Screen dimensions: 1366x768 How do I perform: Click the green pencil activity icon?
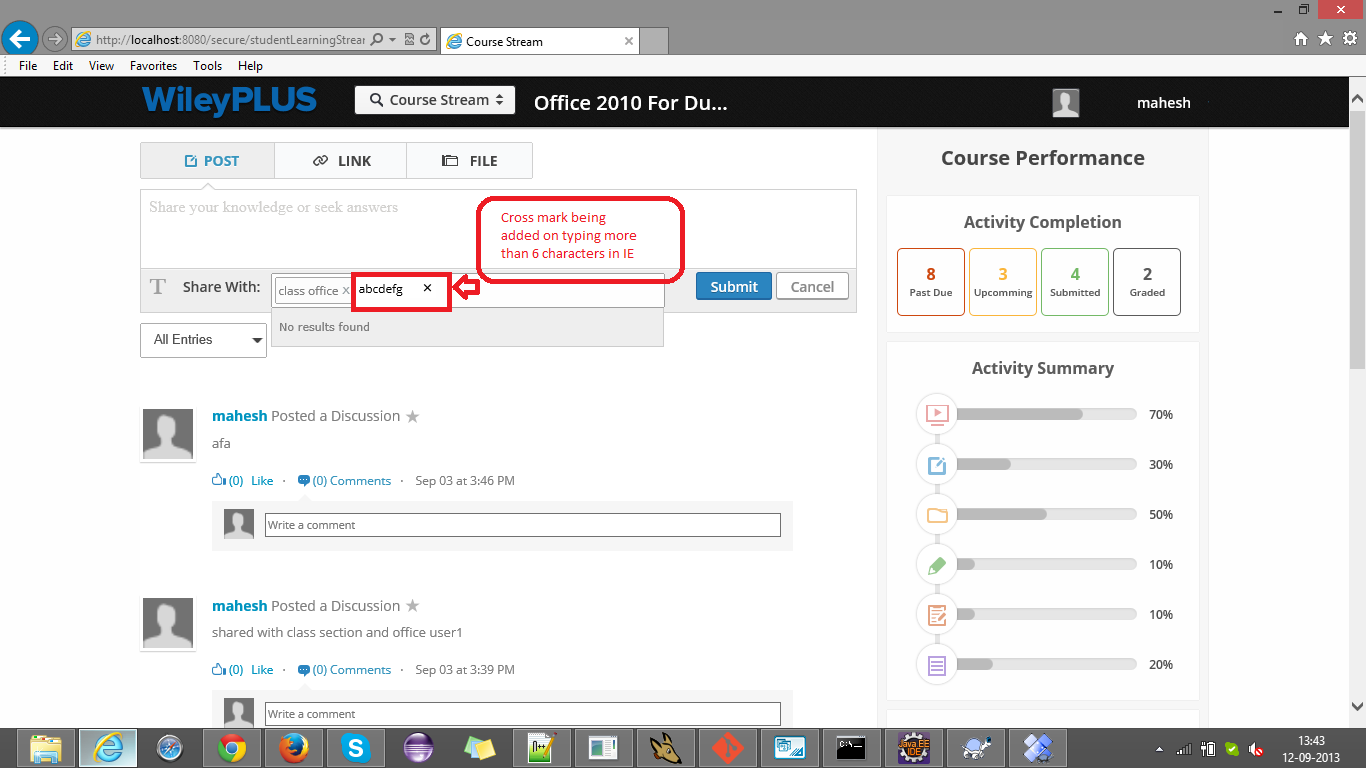click(x=937, y=564)
